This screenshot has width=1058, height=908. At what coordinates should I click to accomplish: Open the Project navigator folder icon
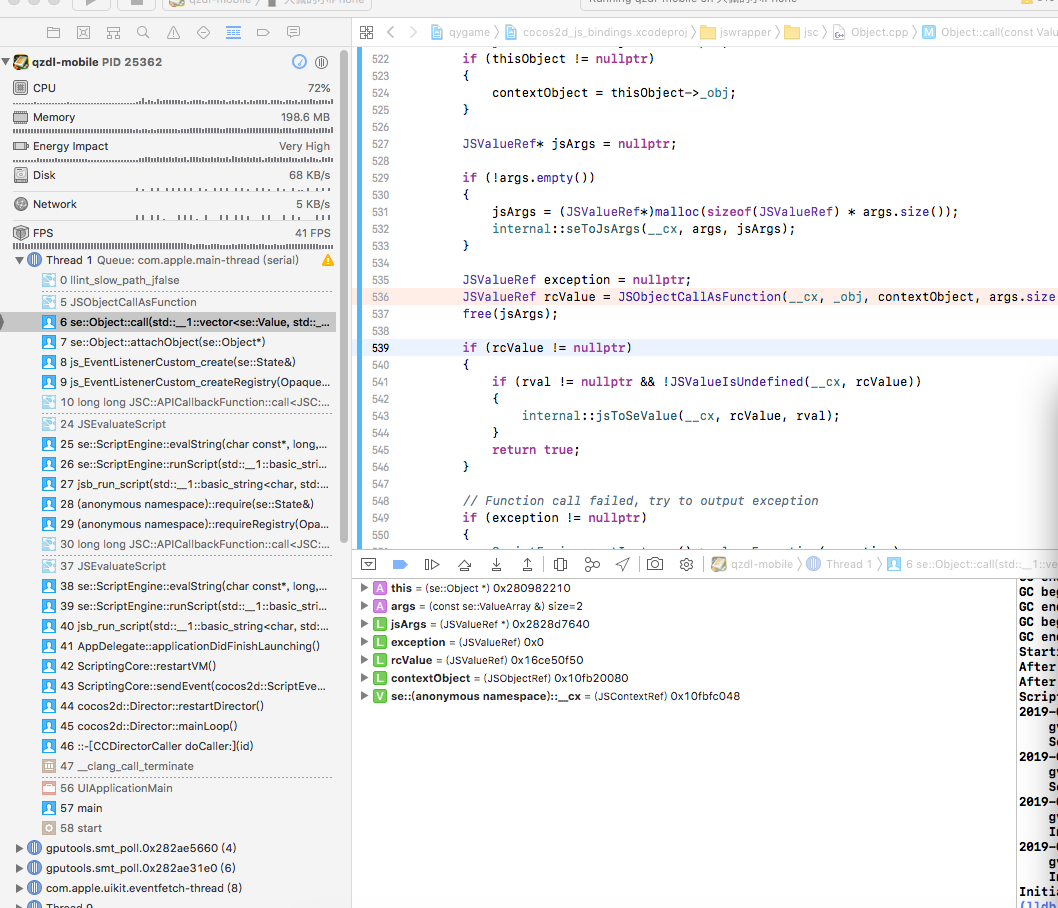pos(53,32)
